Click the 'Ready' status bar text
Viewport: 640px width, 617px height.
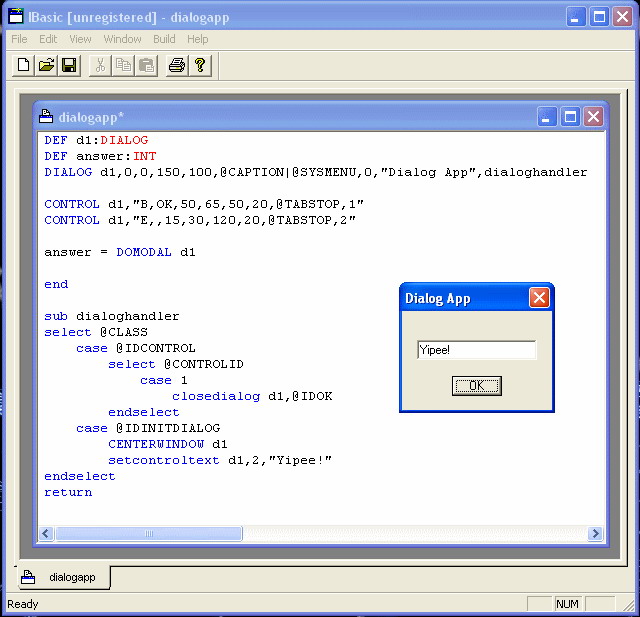coord(22,604)
